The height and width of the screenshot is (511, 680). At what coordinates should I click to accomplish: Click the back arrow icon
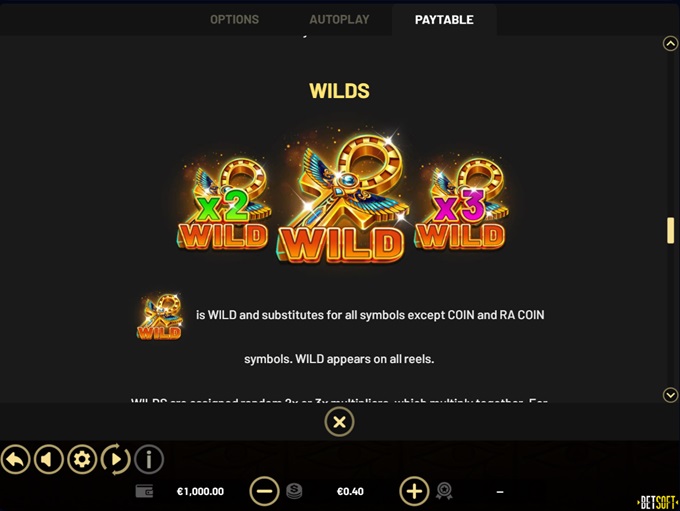[16, 459]
